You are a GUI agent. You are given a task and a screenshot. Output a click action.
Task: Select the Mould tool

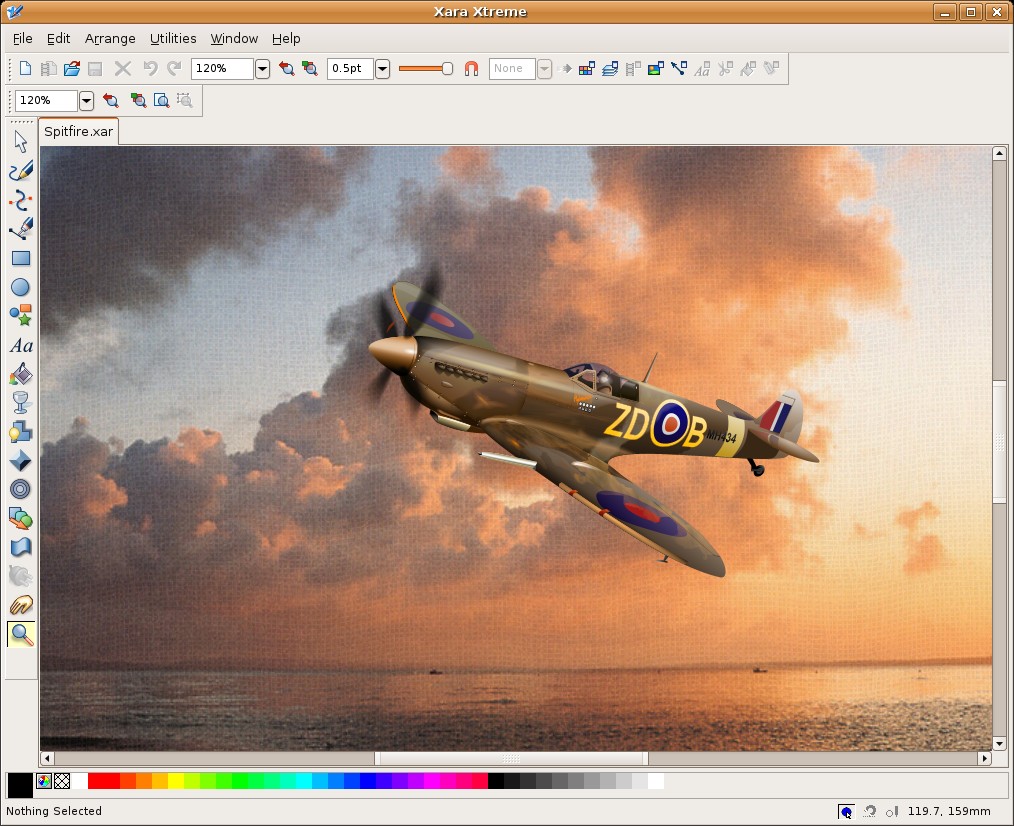pos(21,547)
